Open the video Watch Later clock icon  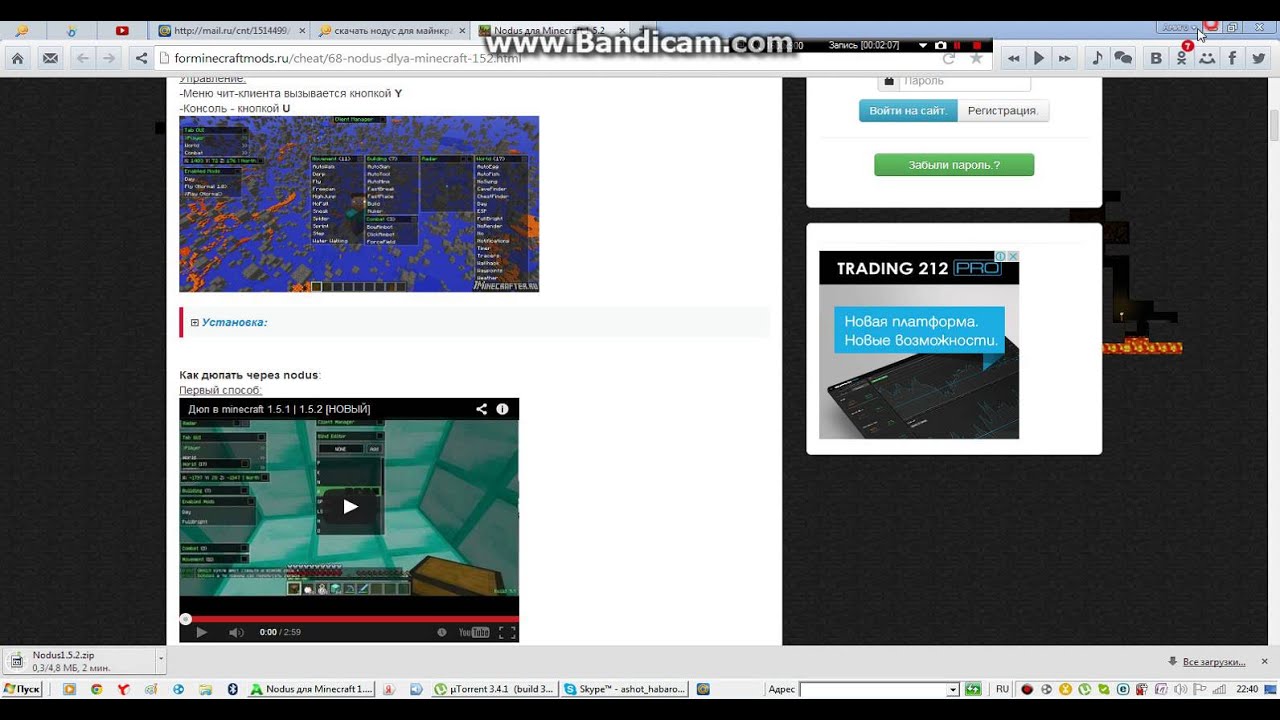(x=442, y=632)
